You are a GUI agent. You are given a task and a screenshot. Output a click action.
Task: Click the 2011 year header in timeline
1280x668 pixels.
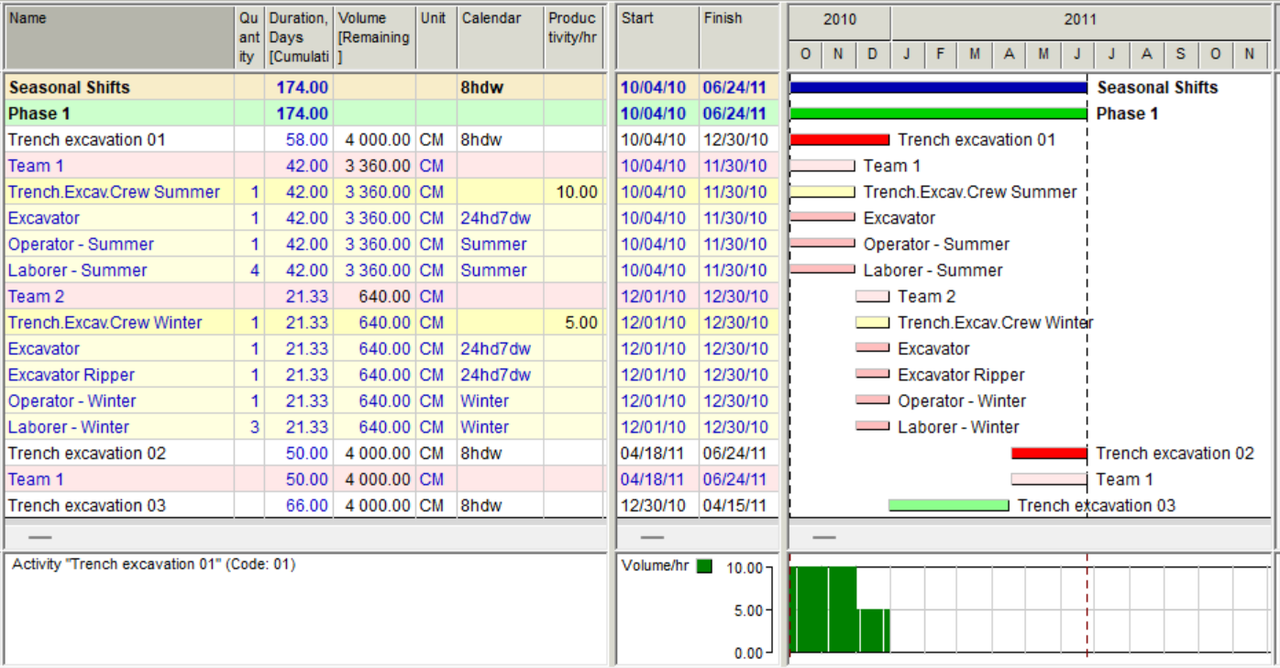[1080, 20]
